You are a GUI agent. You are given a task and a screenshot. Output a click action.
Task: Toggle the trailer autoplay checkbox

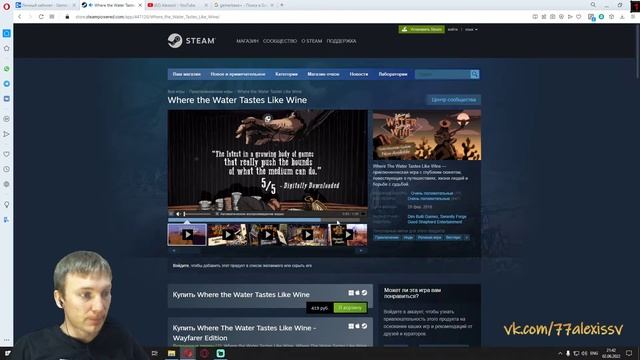pyautogui.click(x=217, y=214)
